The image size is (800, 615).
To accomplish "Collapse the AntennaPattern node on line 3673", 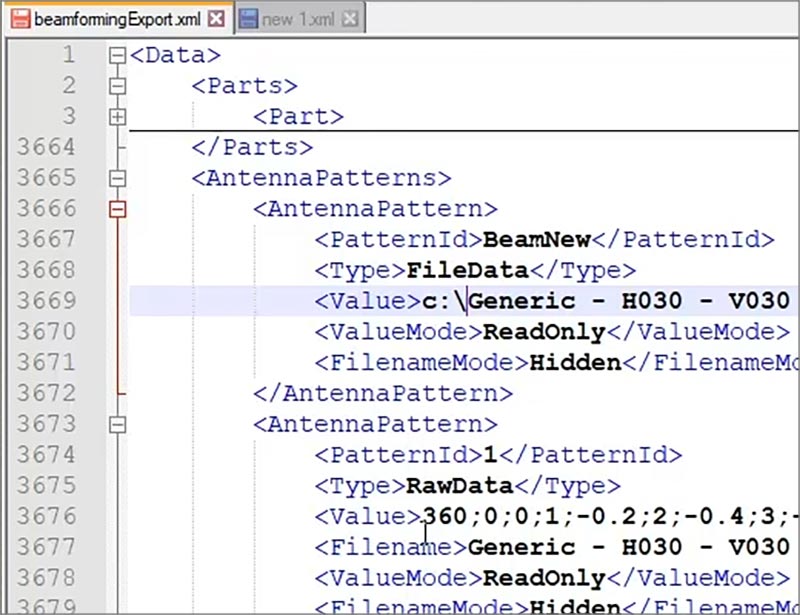I will click(x=117, y=424).
